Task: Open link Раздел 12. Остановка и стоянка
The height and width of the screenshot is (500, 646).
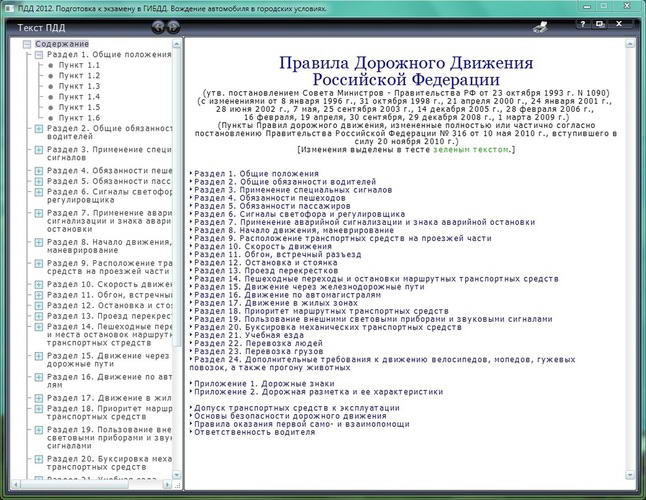Action: coord(266,262)
